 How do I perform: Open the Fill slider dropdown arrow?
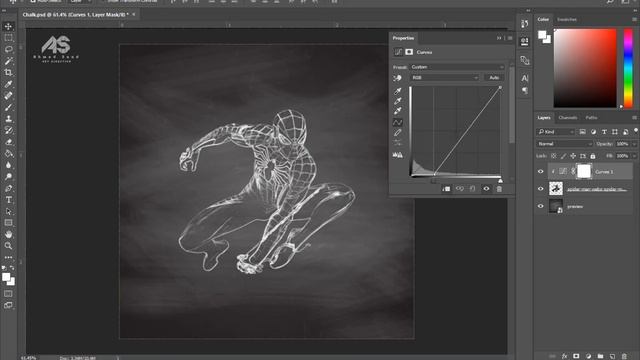[x=634, y=156]
